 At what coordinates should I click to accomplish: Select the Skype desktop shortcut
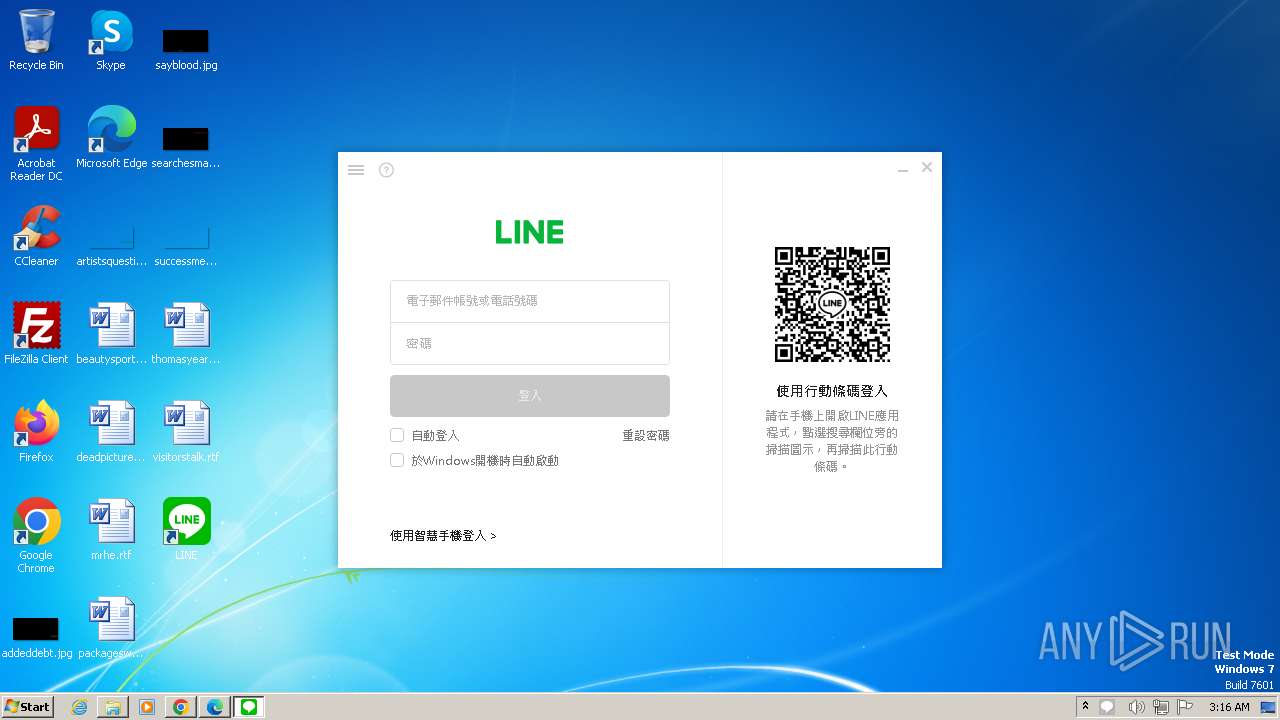point(111,40)
